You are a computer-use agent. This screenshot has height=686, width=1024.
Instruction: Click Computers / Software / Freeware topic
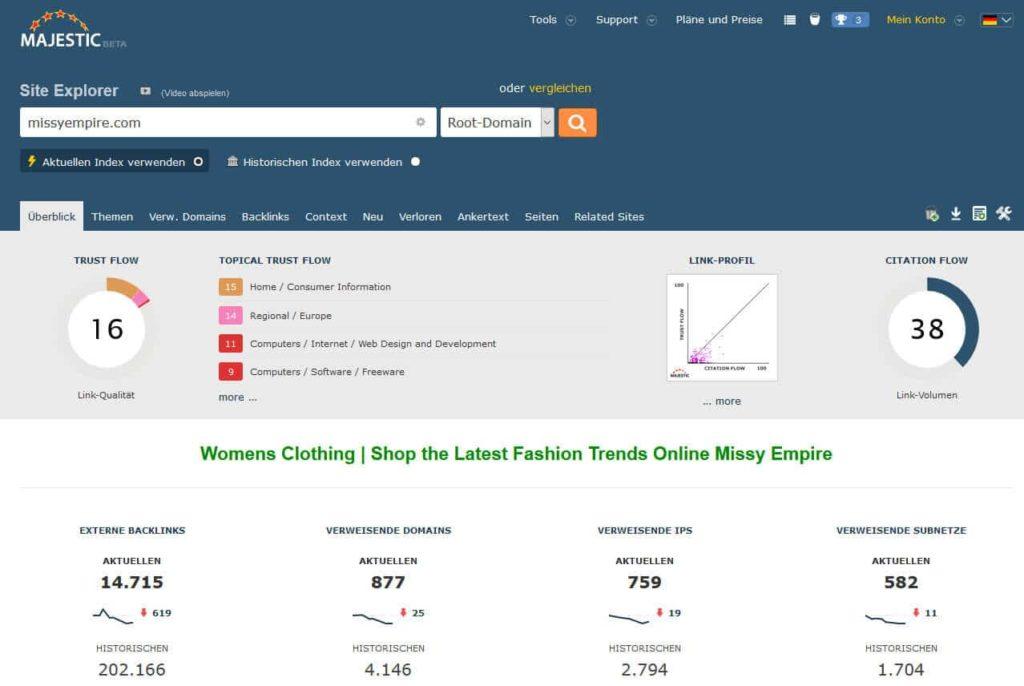(x=327, y=372)
